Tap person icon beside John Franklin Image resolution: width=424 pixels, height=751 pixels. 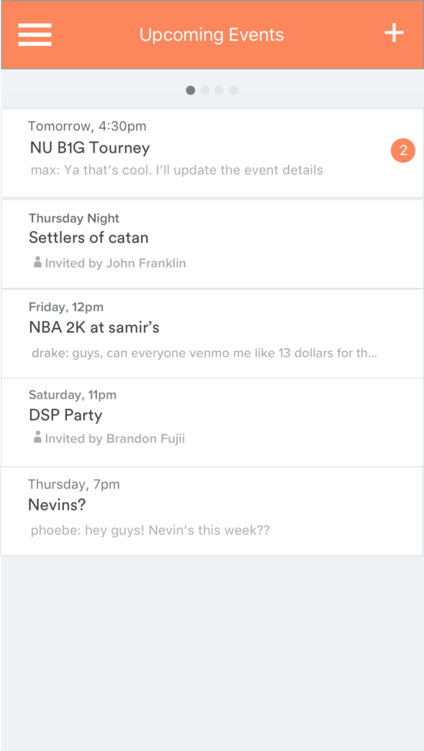[37, 262]
